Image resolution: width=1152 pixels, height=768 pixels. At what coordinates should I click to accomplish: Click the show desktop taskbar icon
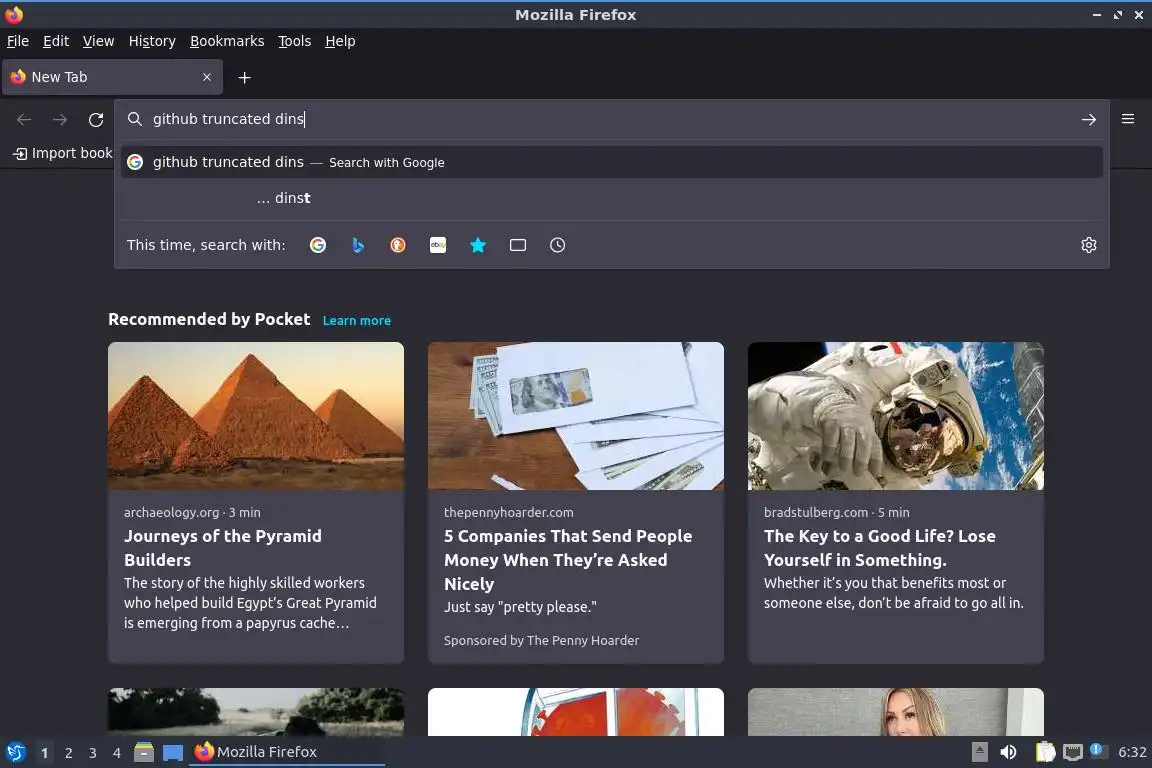pyautogui.click(x=173, y=752)
